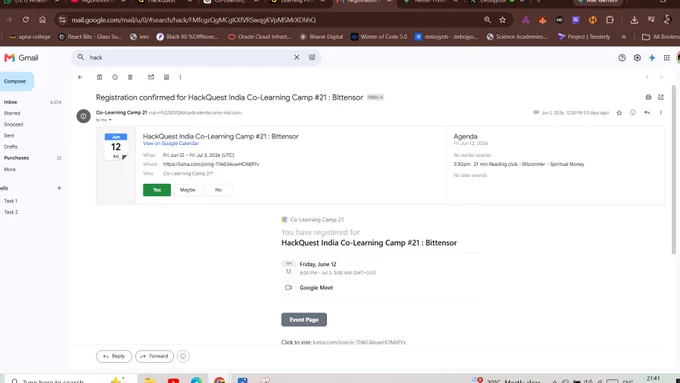Reload the page in browser

point(26,20)
